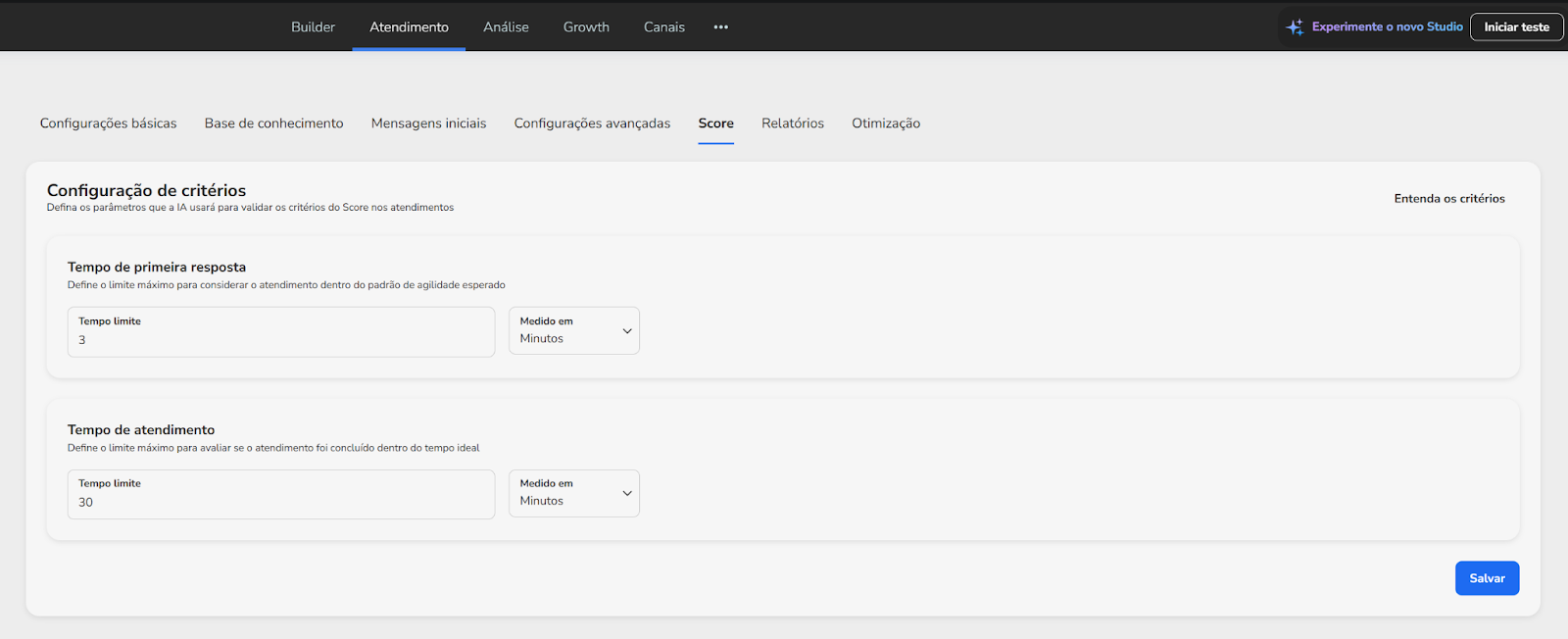Expand the Tempo de atendimento unit dropdown
Viewport: 1568px width, 639px height.
point(573,493)
